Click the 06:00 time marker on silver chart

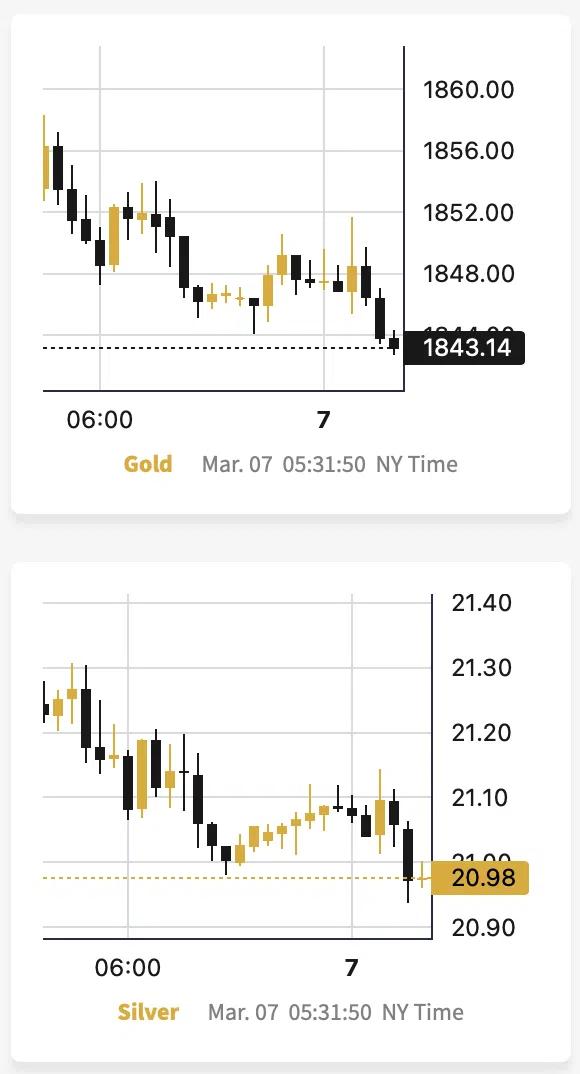point(128,967)
